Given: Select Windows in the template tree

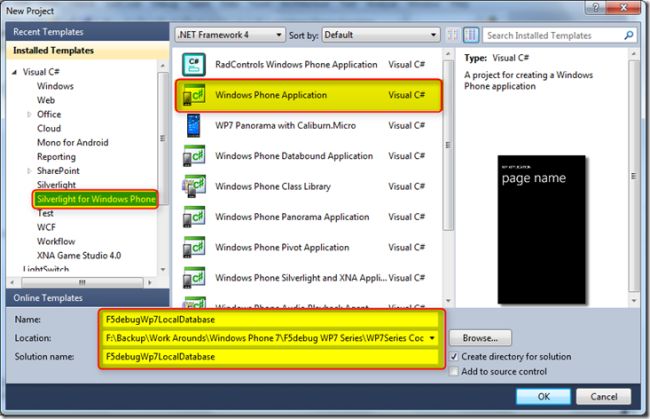Looking at the screenshot, I should coord(55,86).
